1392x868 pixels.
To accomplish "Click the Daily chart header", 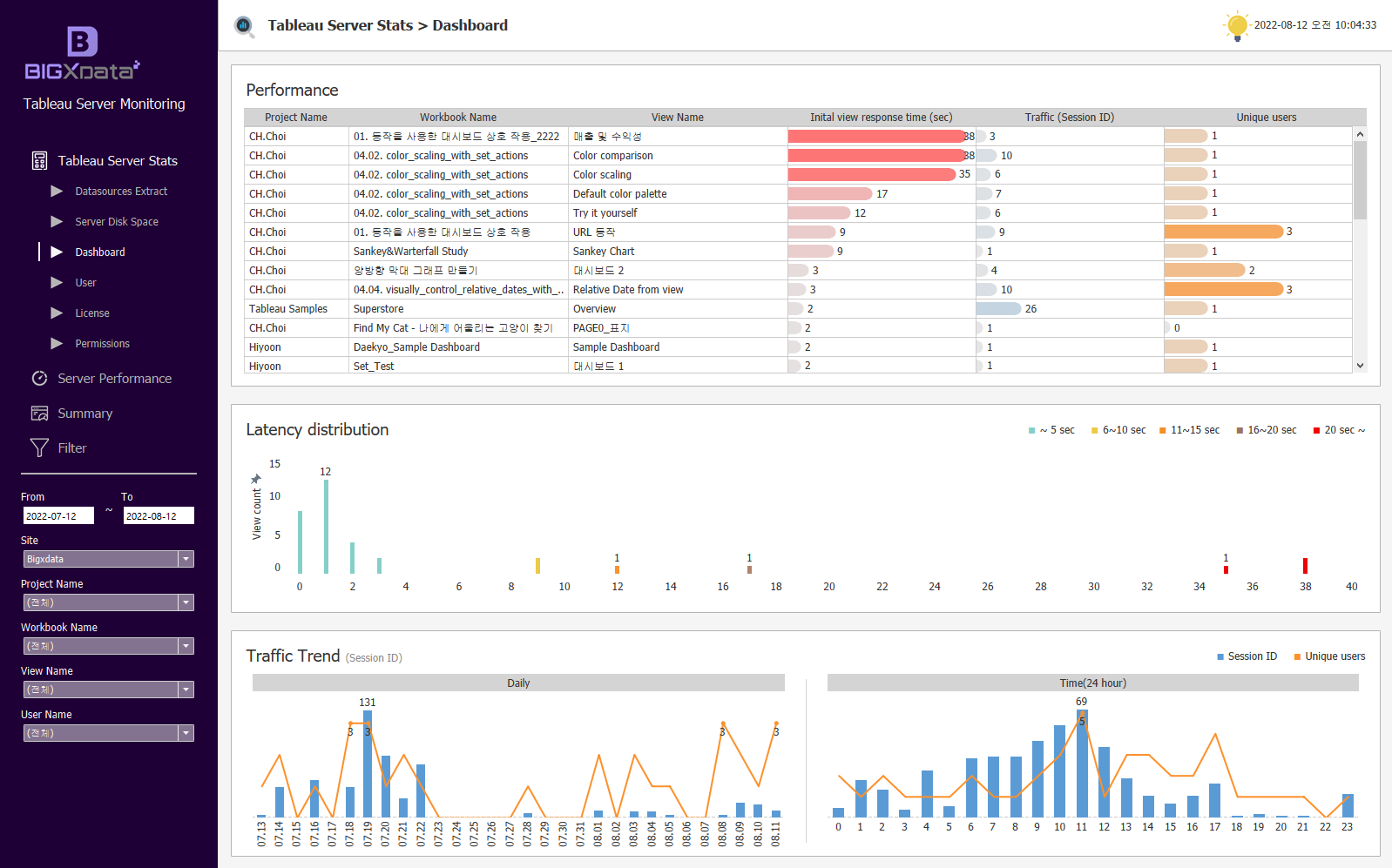I will pyautogui.click(x=518, y=683).
